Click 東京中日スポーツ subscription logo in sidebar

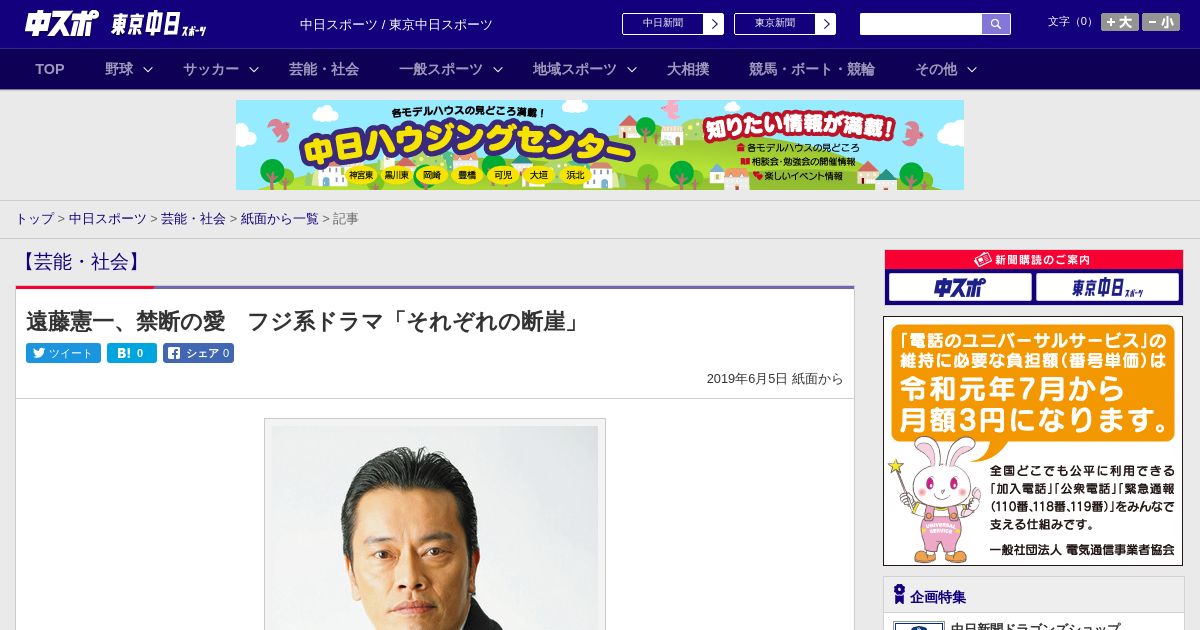pyautogui.click(x=1108, y=288)
